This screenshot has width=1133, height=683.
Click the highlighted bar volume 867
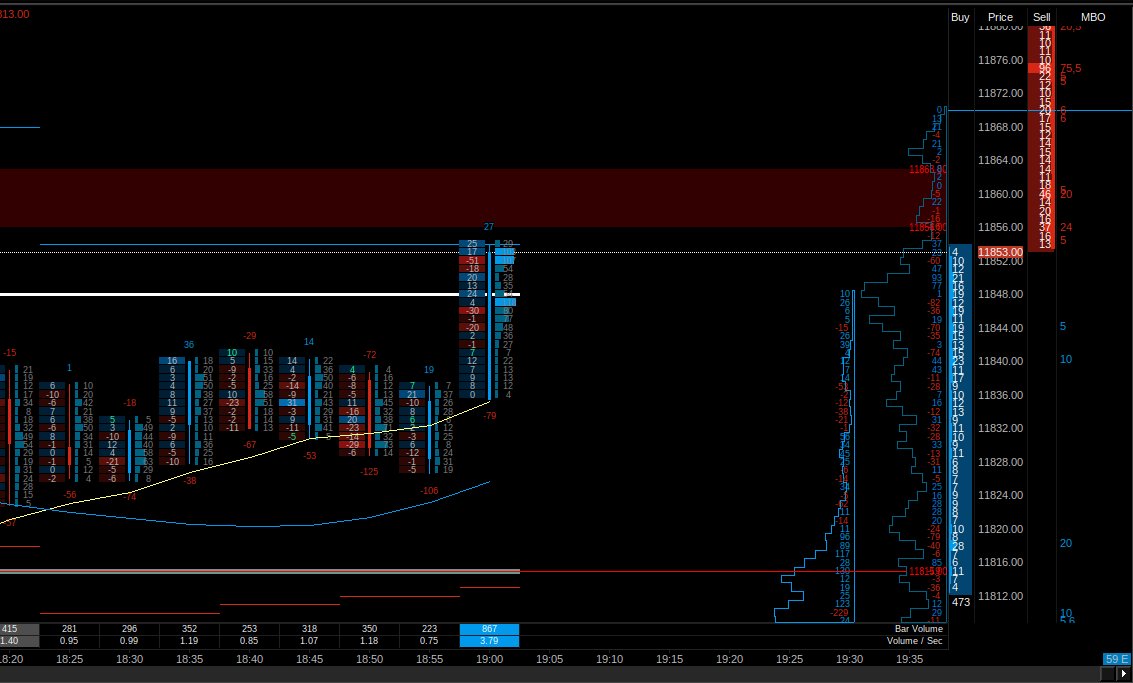(x=489, y=629)
